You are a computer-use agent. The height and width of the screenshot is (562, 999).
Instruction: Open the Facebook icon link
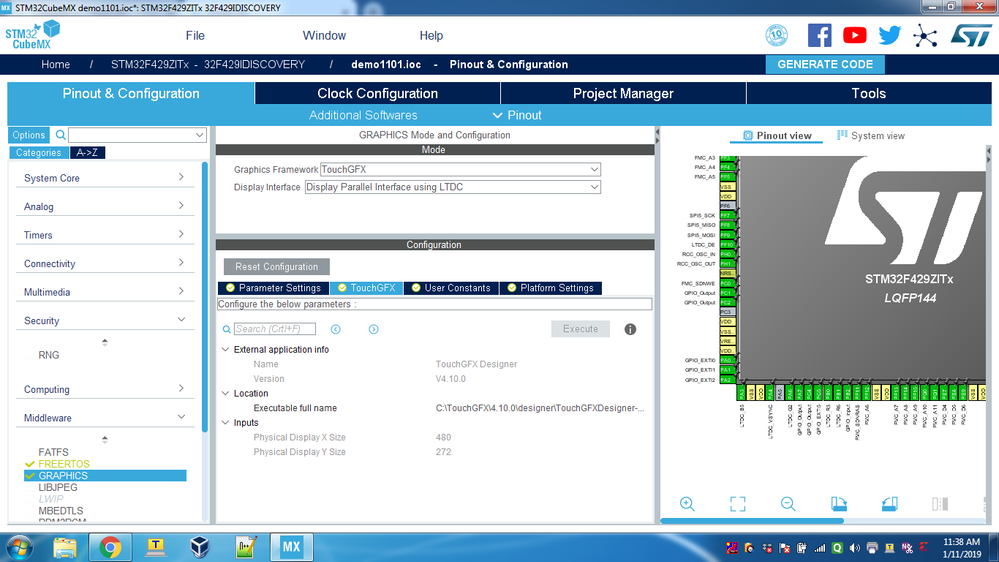pos(819,35)
